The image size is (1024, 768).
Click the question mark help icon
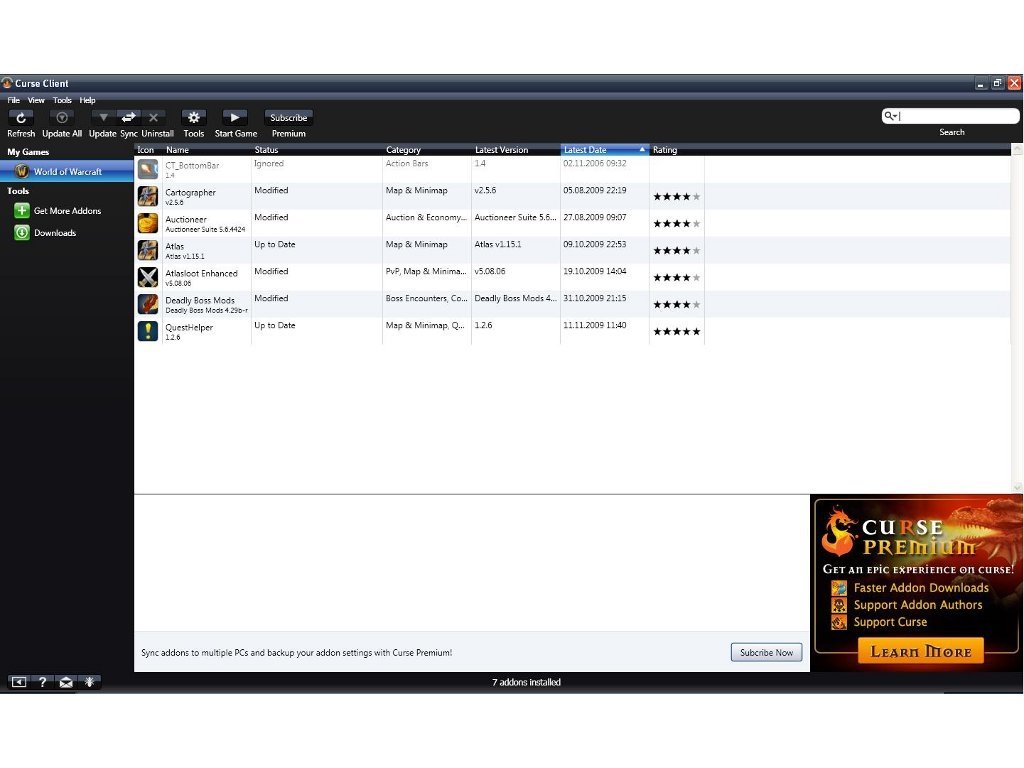(x=42, y=682)
